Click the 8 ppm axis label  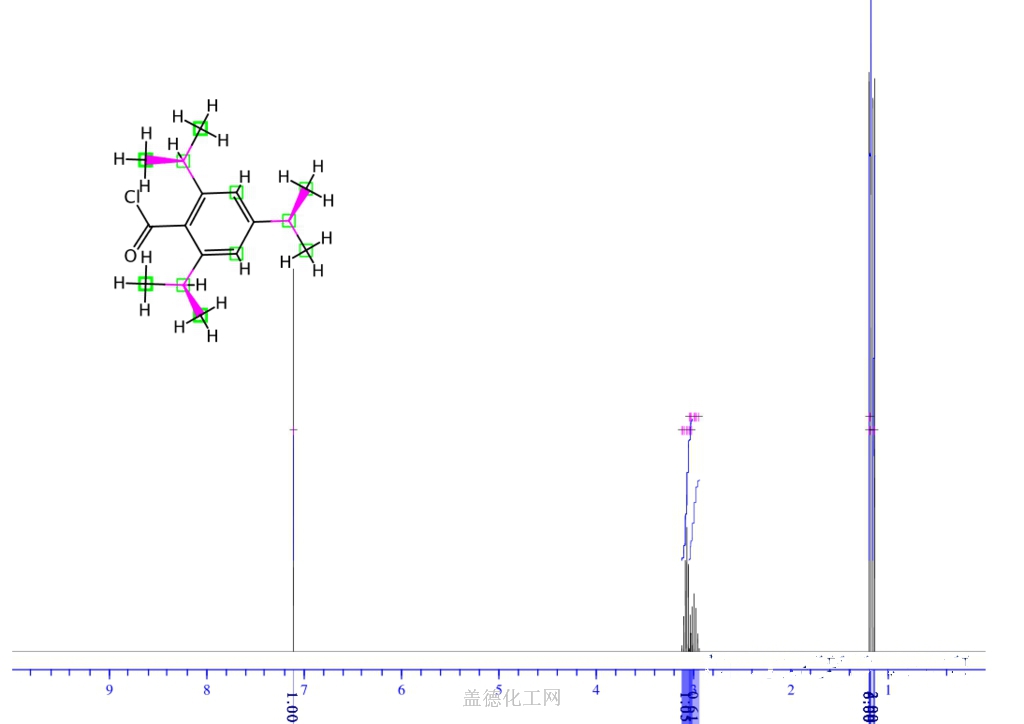click(206, 691)
